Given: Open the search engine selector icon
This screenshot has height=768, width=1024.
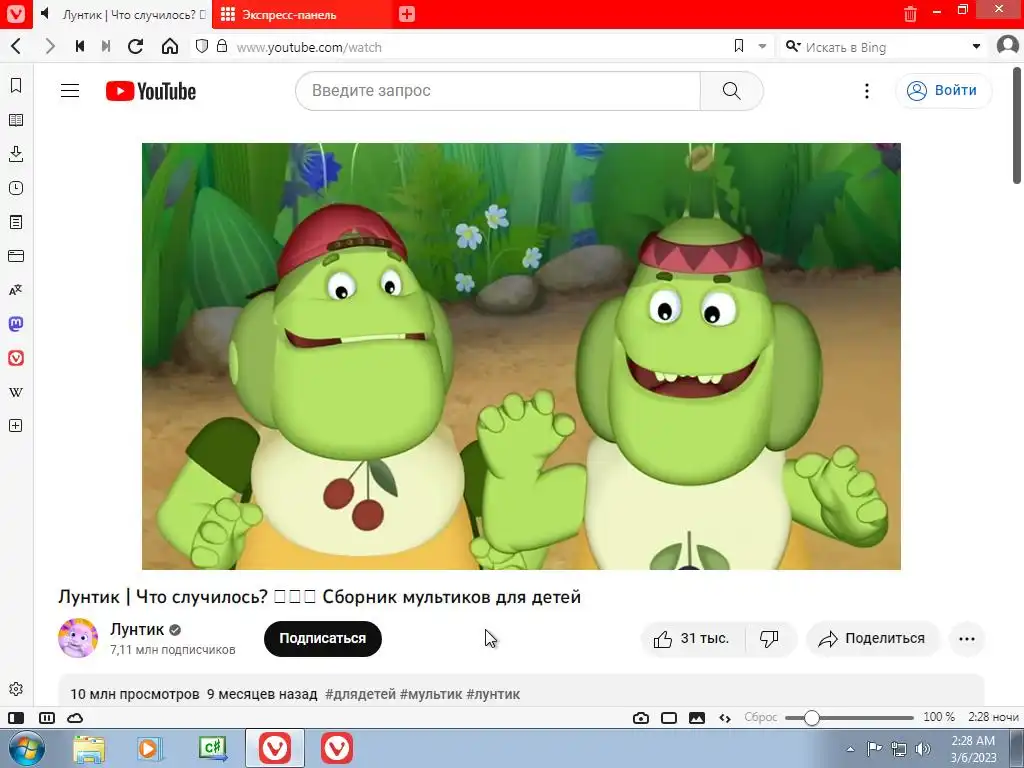Looking at the screenshot, I should click(792, 46).
